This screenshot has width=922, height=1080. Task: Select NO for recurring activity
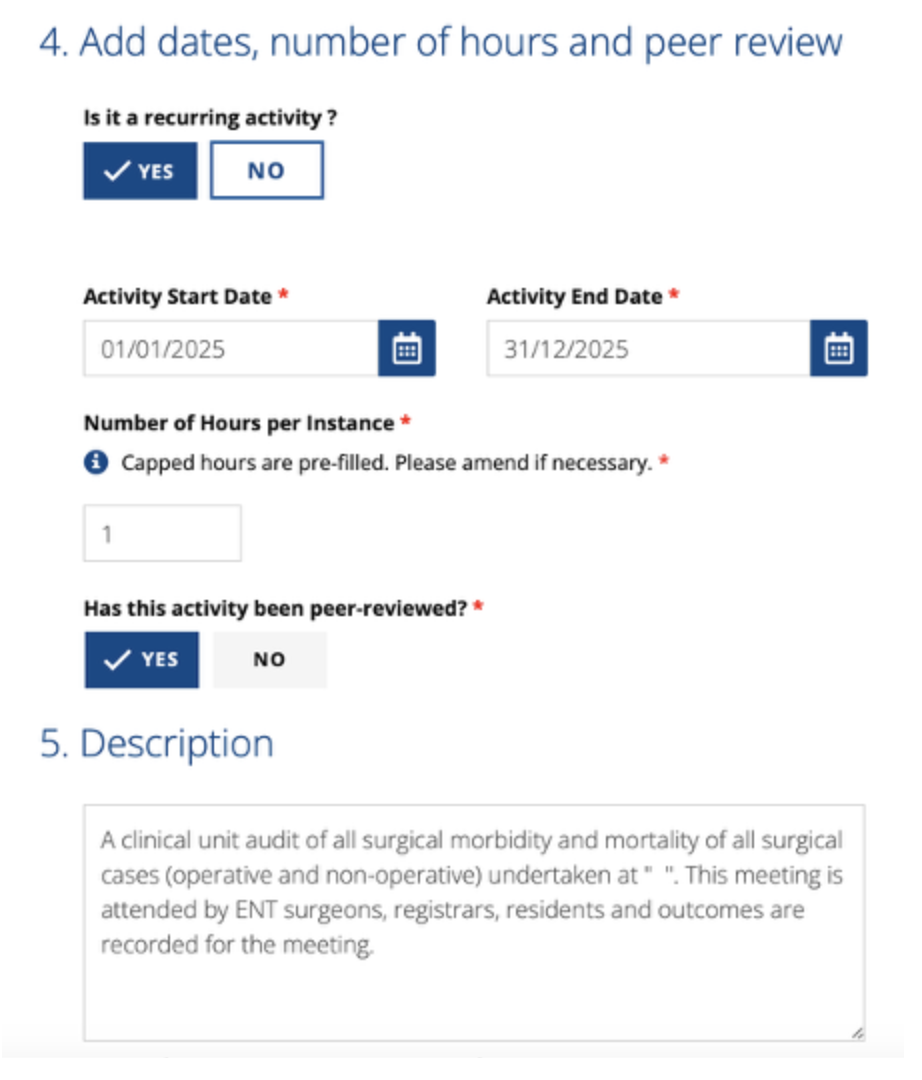click(266, 171)
